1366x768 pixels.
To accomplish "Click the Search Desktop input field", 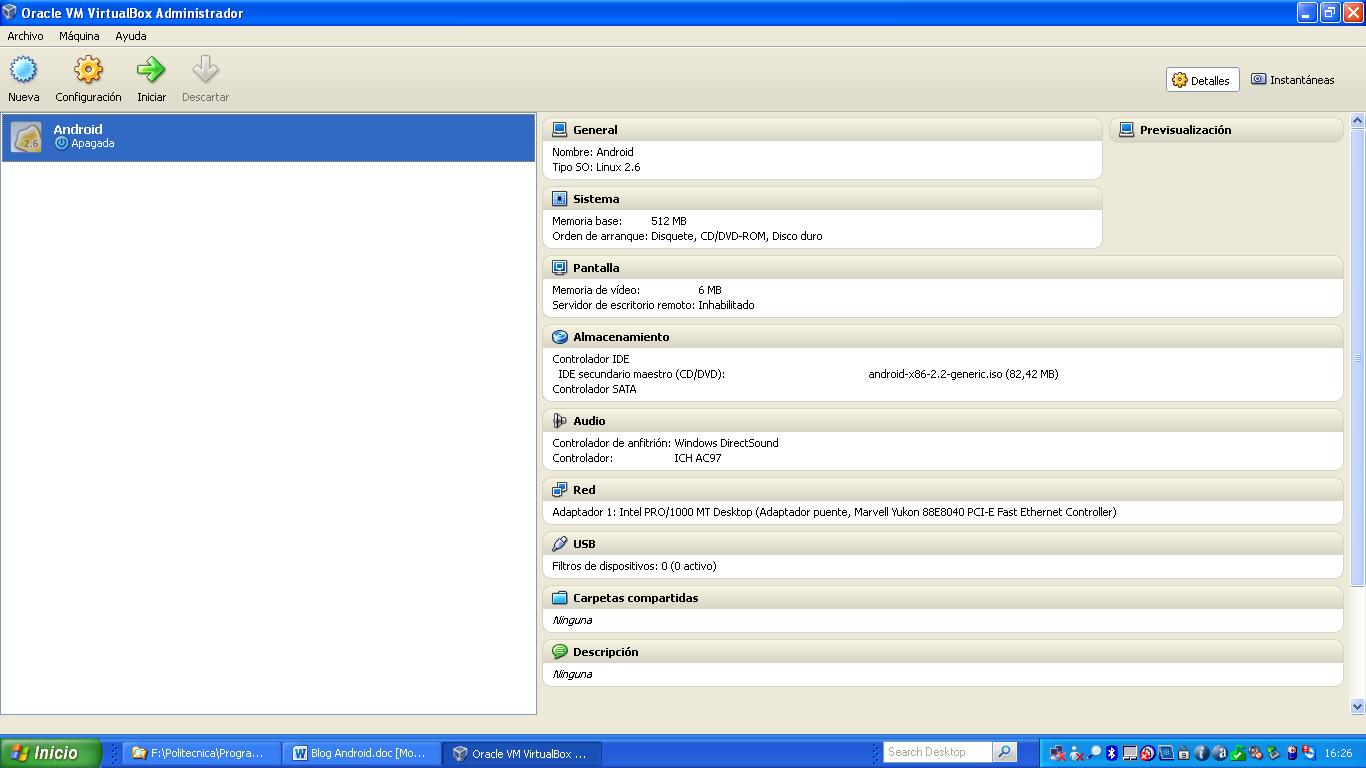I will coord(937,752).
